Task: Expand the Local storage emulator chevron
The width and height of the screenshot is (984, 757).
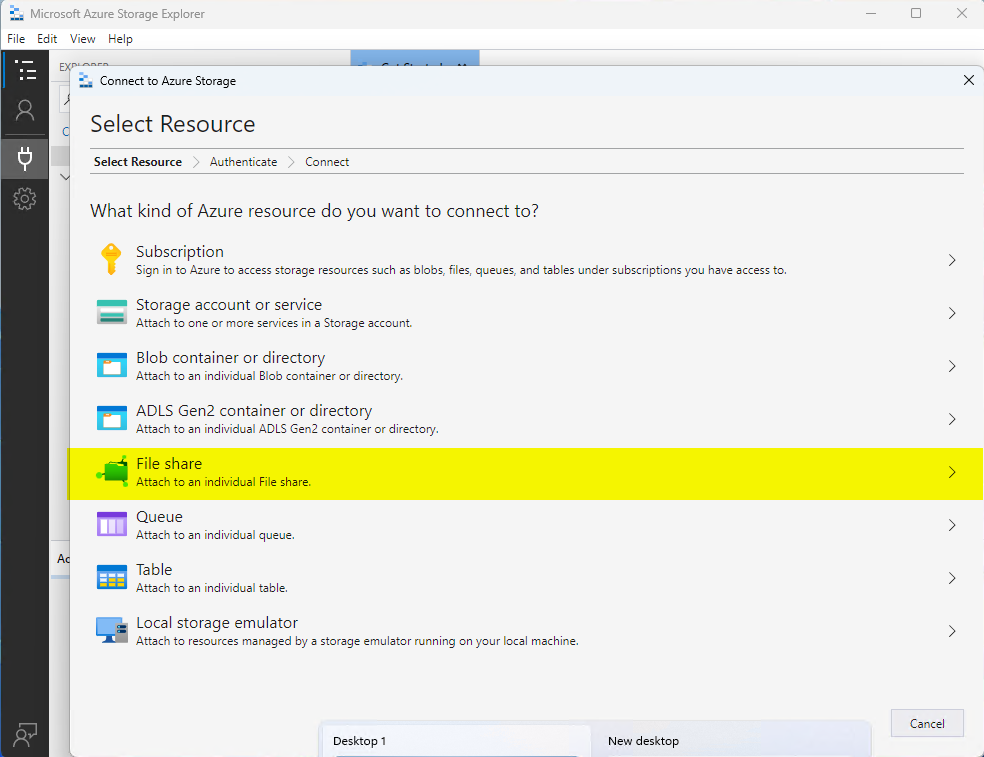Action: coord(952,631)
